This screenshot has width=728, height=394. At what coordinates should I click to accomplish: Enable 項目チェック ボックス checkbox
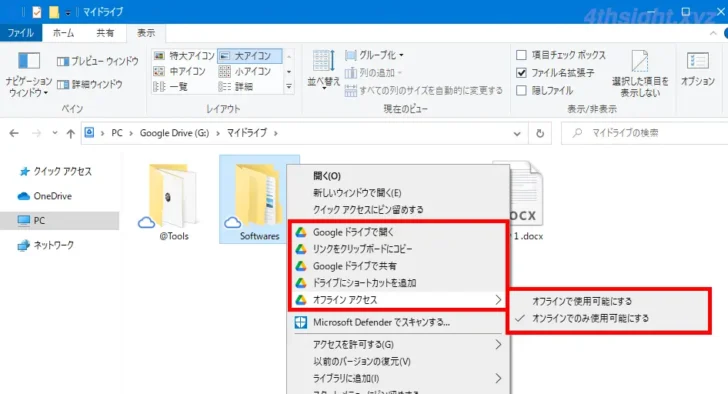521,55
